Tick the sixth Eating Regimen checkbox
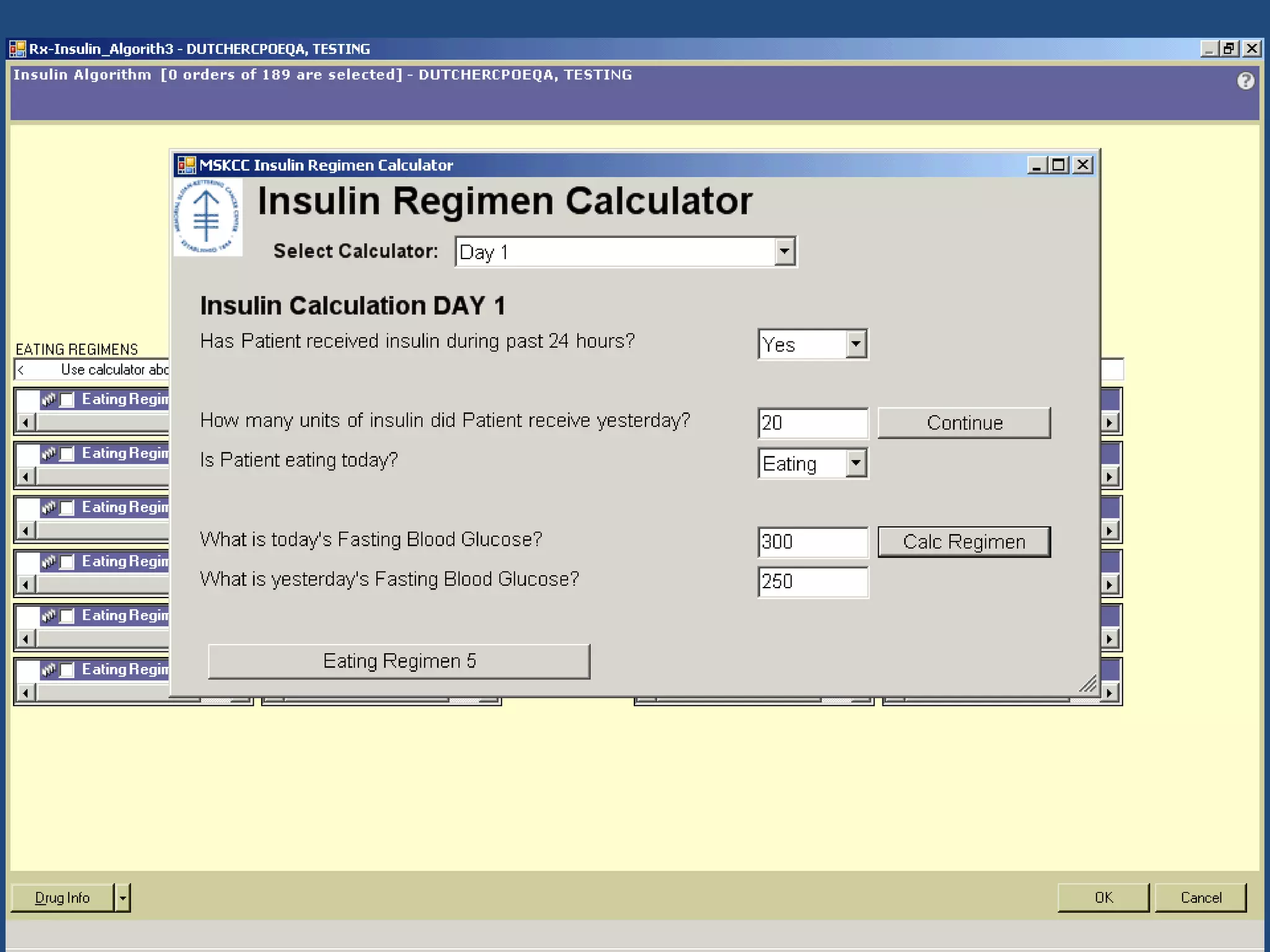The height and width of the screenshot is (952, 1270). pos(67,669)
